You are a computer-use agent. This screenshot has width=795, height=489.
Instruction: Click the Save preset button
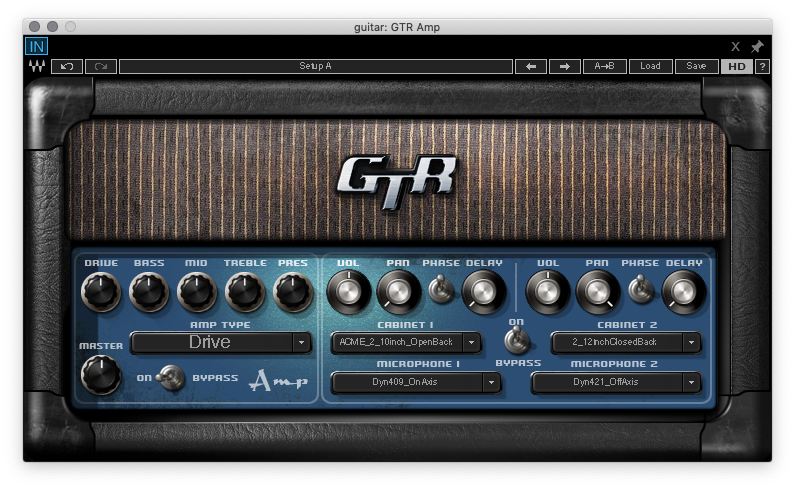coord(696,66)
